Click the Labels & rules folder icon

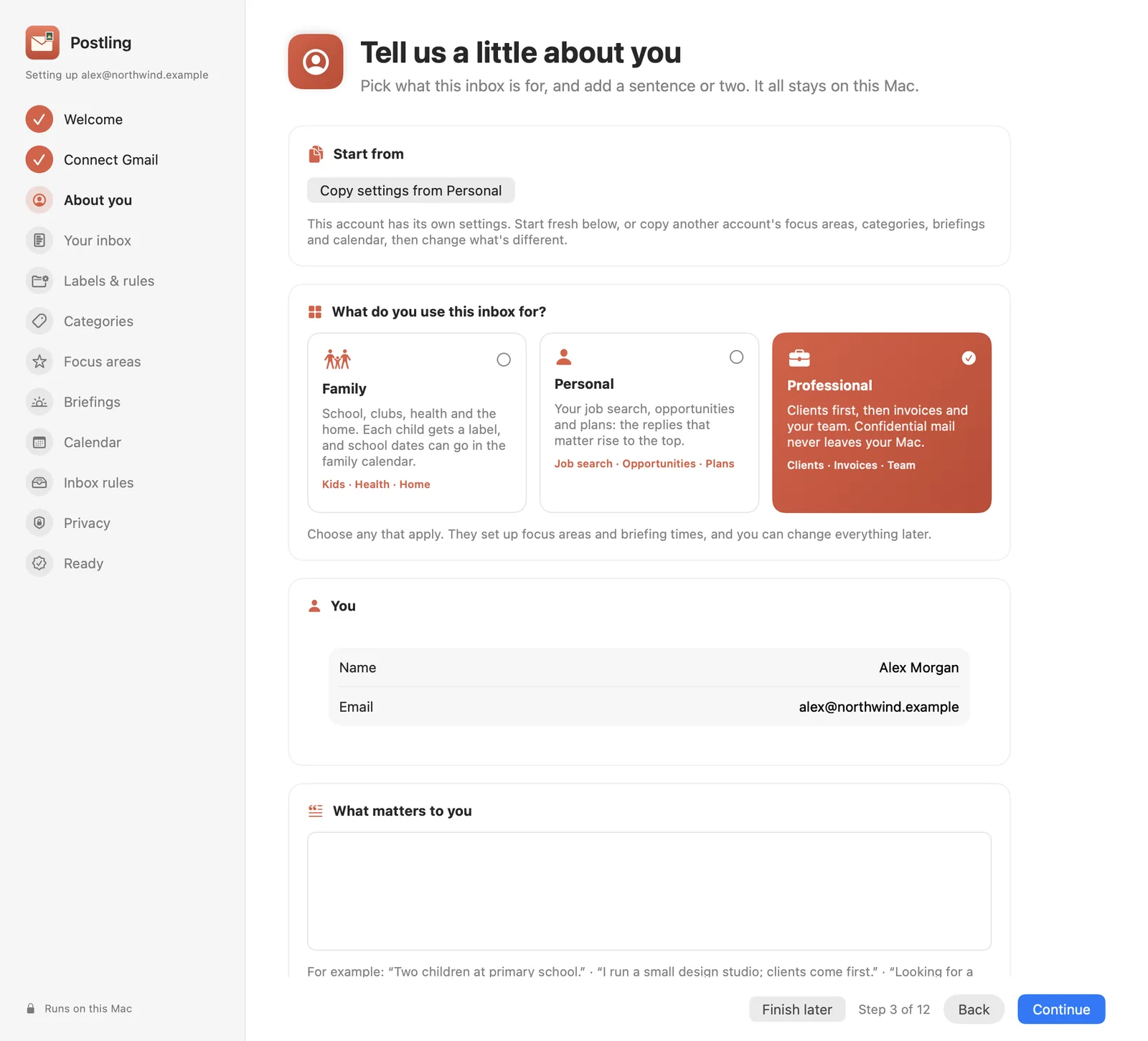pyautogui.click(x=39, y=281)
